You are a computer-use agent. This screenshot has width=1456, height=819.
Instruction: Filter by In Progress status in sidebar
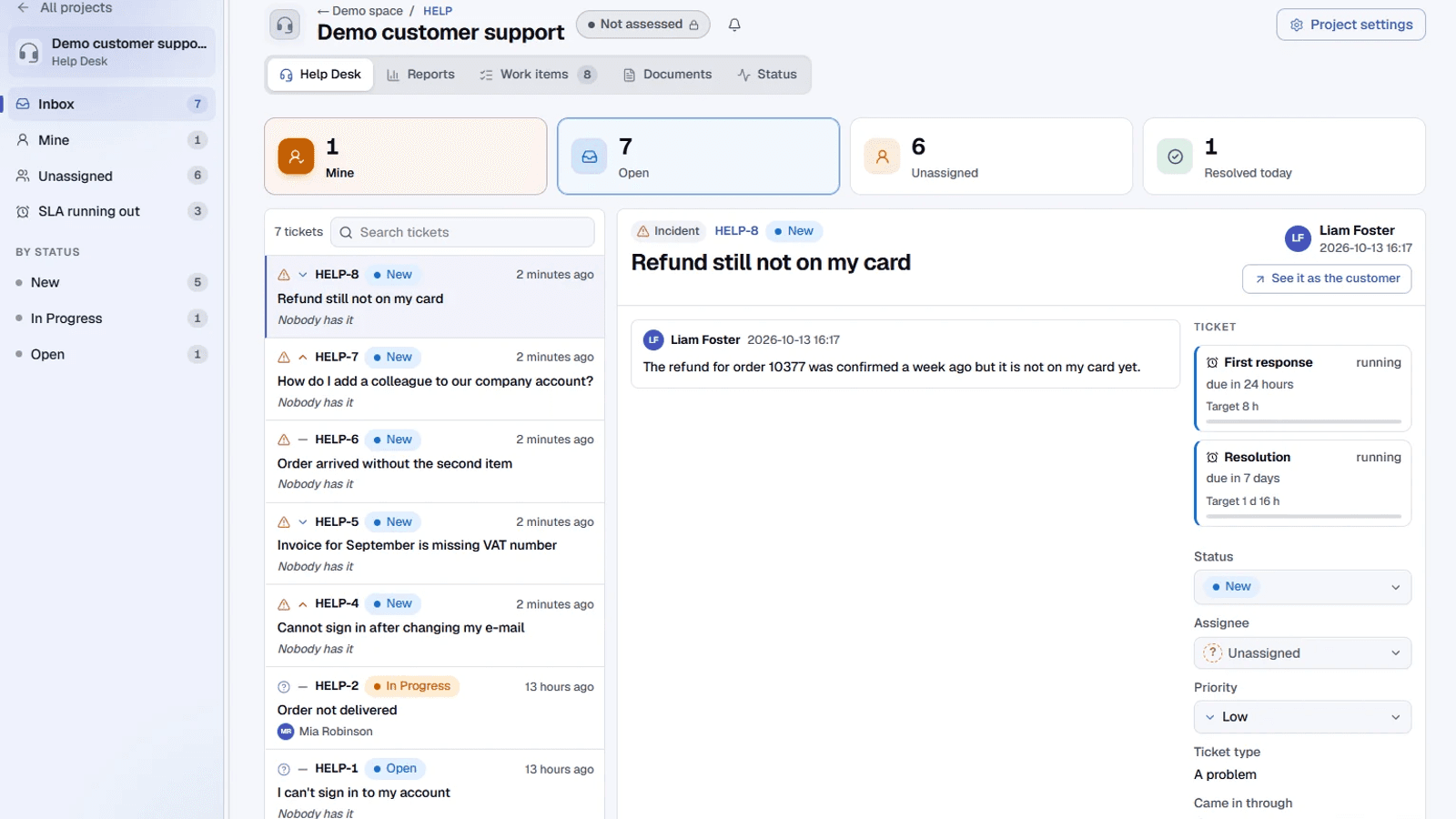(111, 318)
